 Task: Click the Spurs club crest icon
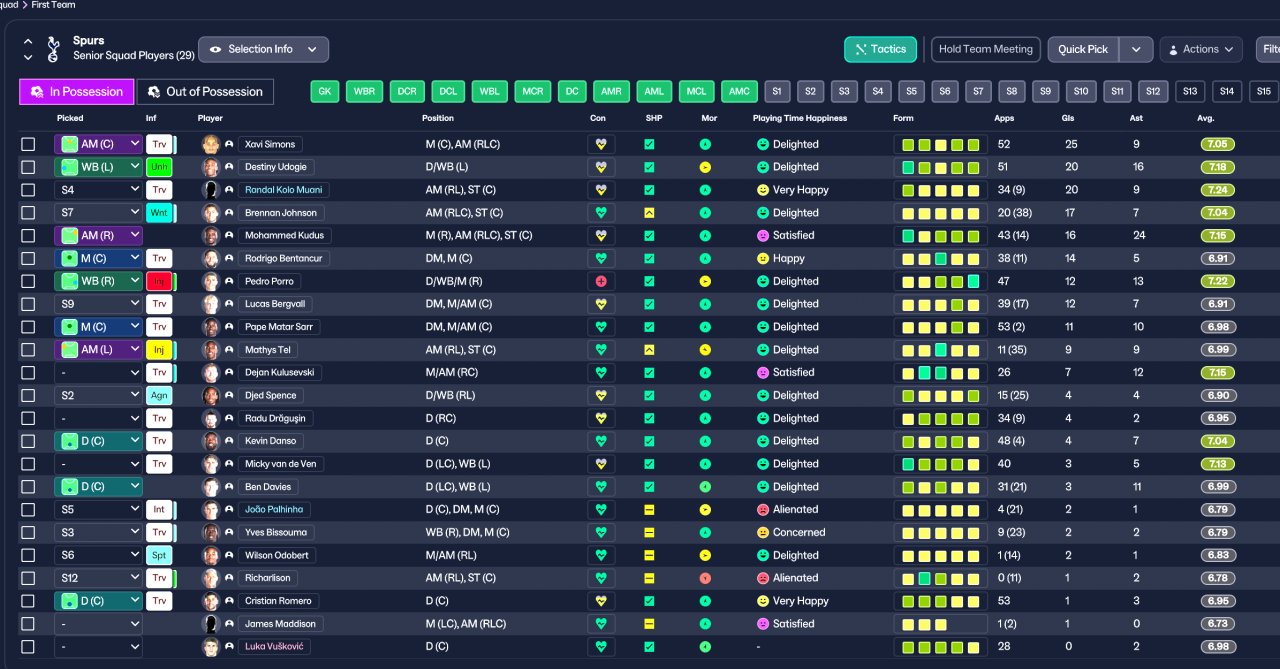pos(53,48)
